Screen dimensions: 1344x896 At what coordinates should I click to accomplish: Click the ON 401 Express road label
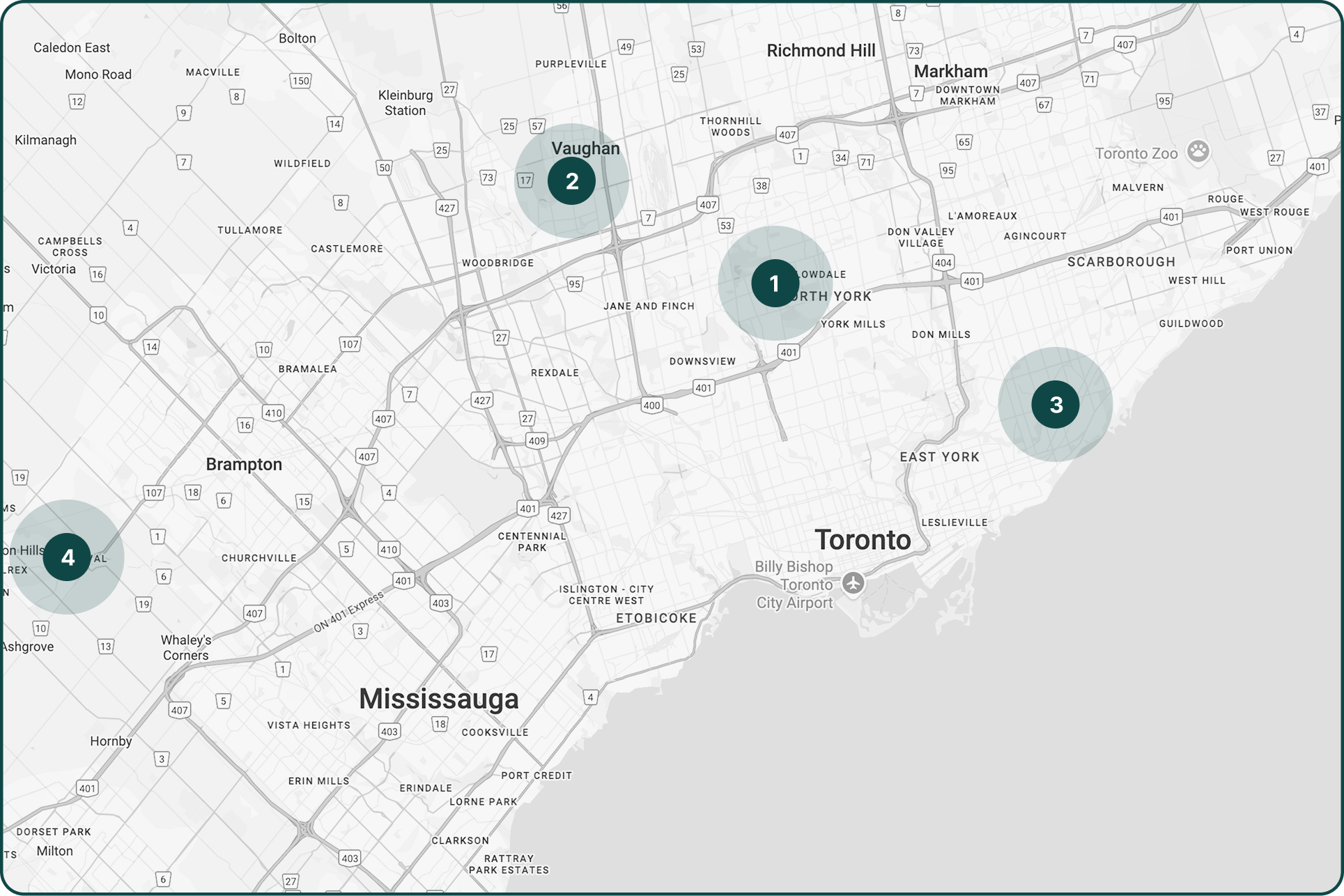click(x=348, y=612)
